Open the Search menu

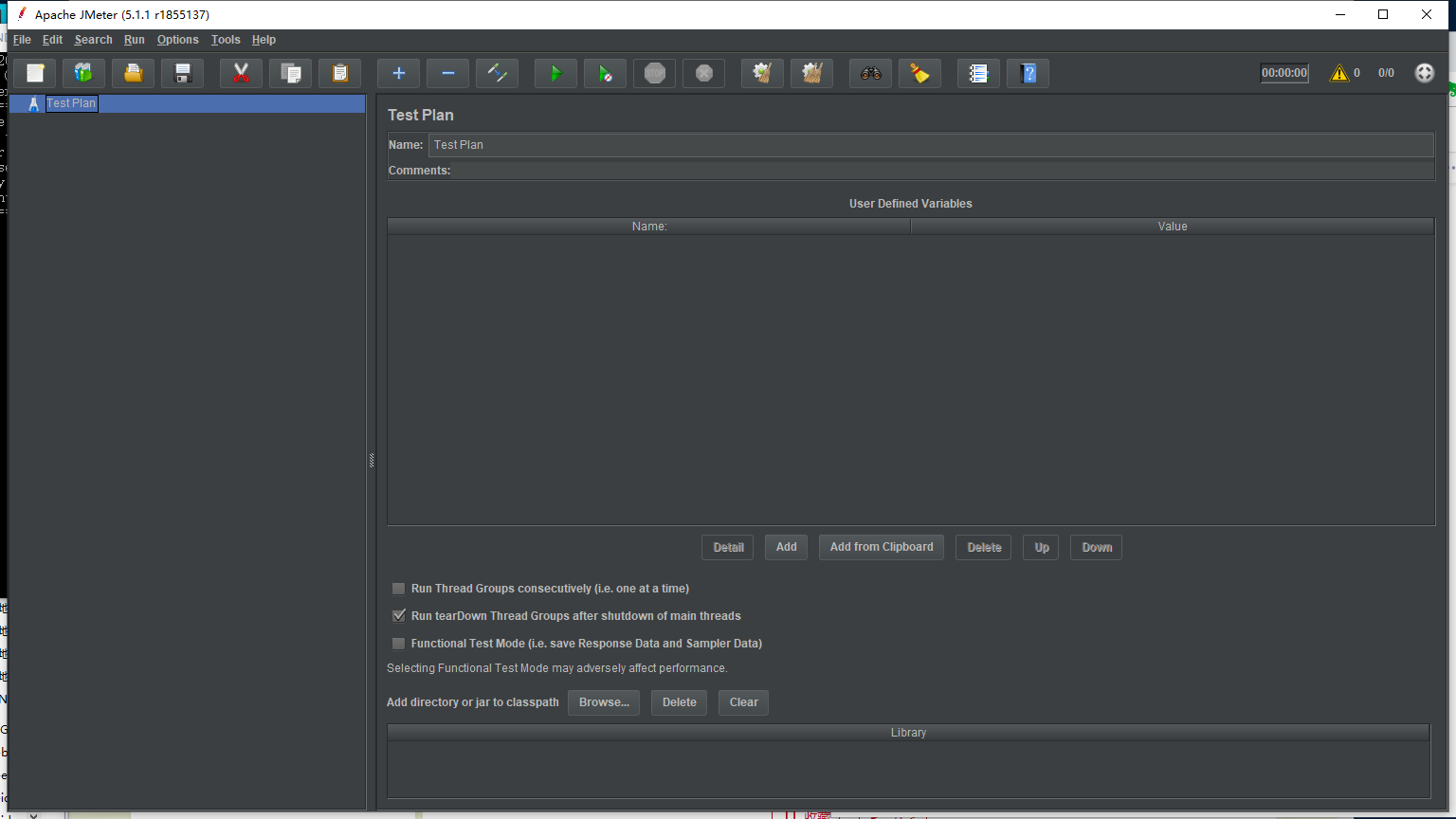pyautogui.click(x=94, y=40)
